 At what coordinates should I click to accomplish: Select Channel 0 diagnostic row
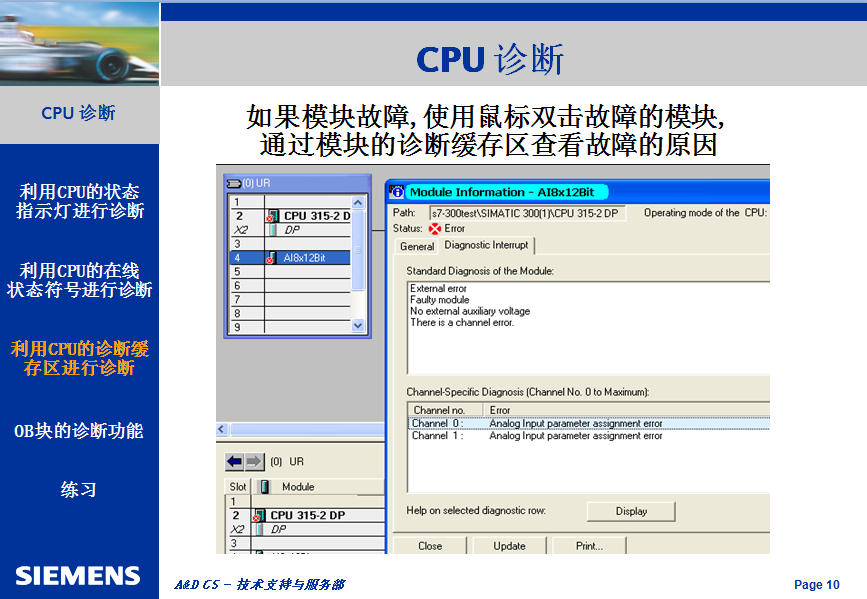pyautogui.click(x=589, y=423)
